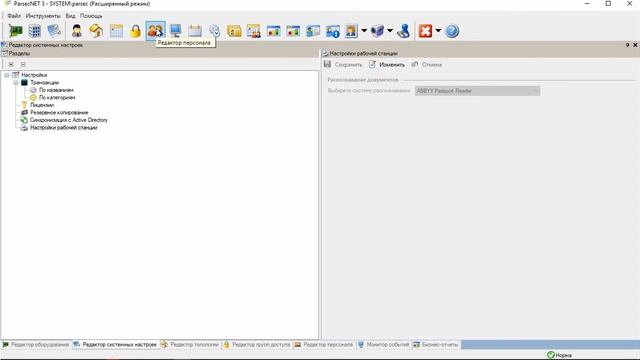Click the schedule table toolbar icon
This screenshot has height=360, width=640.
(116, 31)
